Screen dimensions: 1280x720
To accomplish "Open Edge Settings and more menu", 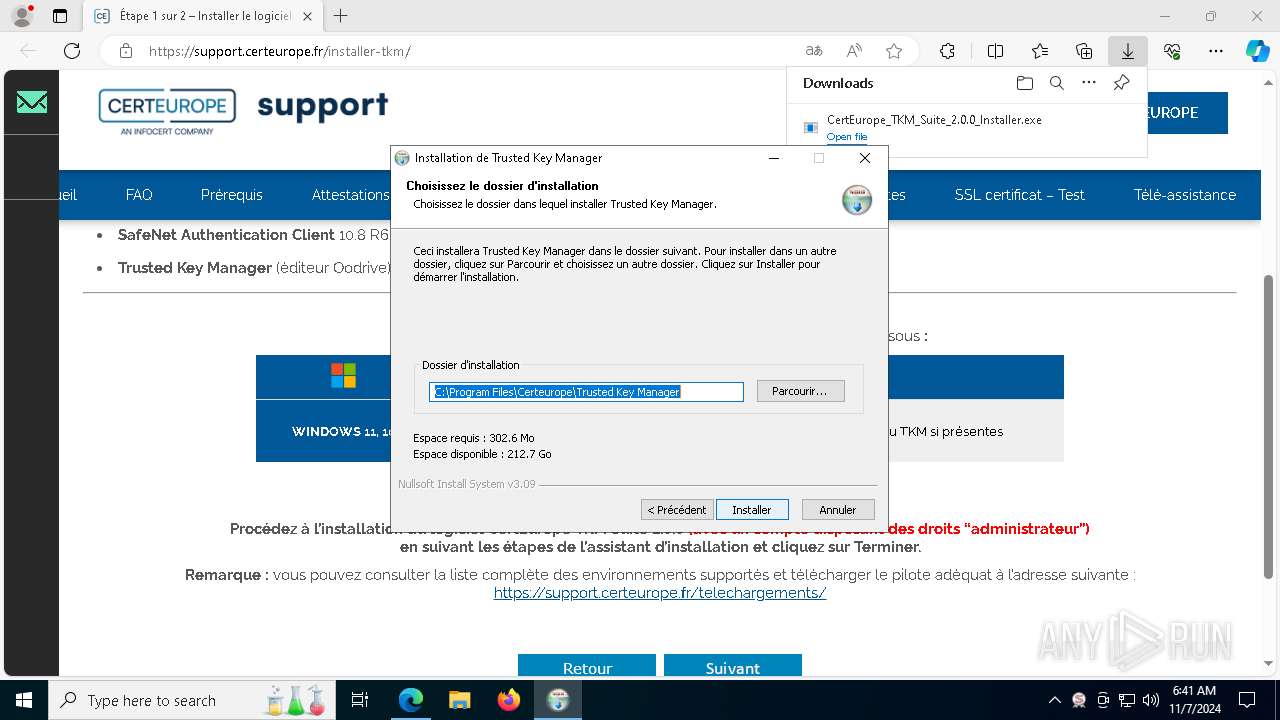I will [x=1216, y=51].
